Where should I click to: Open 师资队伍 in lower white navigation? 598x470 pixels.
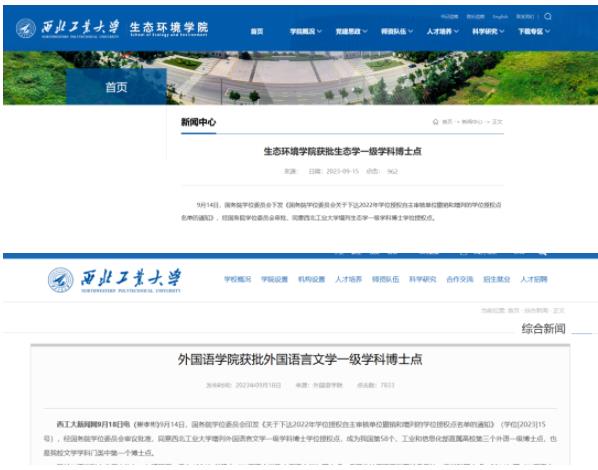click(x=386, y=279)
